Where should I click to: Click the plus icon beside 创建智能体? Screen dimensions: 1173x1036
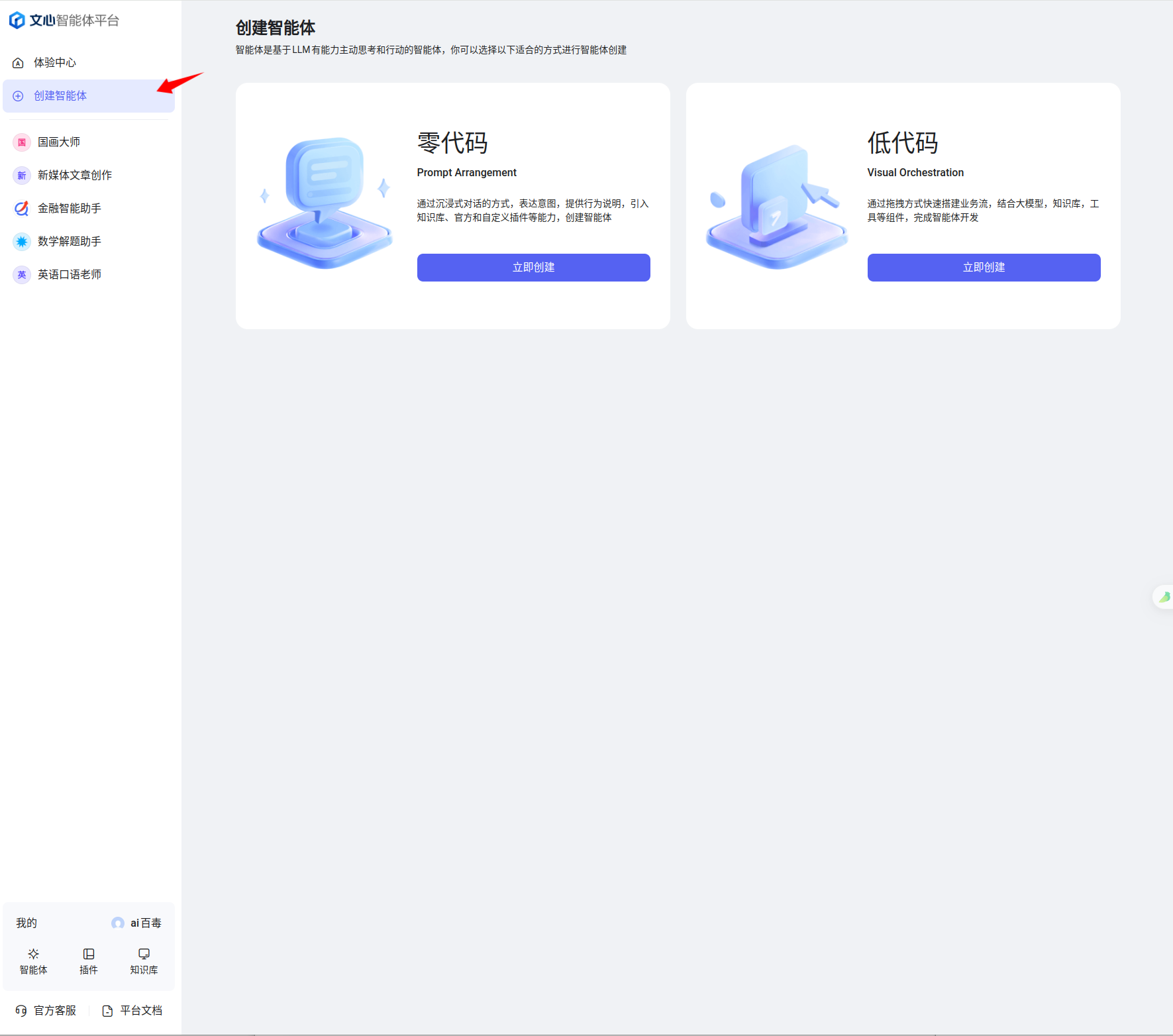(x=19, y=96)
